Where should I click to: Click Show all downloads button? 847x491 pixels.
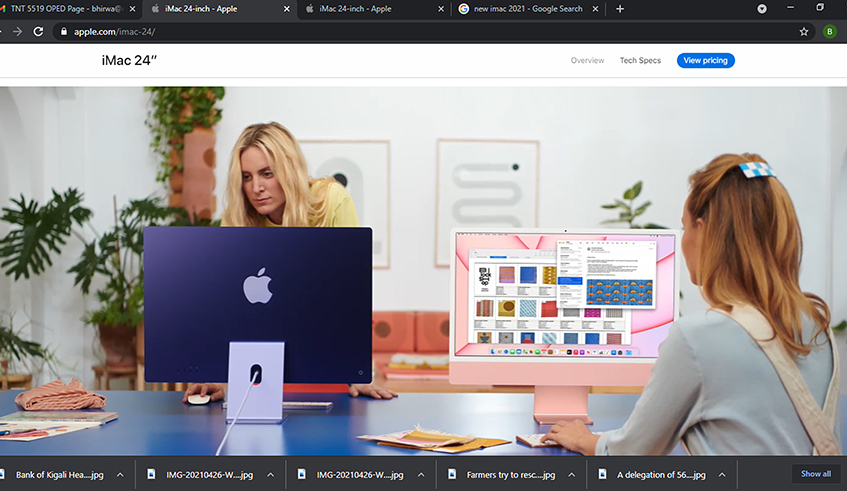point(815,474)
